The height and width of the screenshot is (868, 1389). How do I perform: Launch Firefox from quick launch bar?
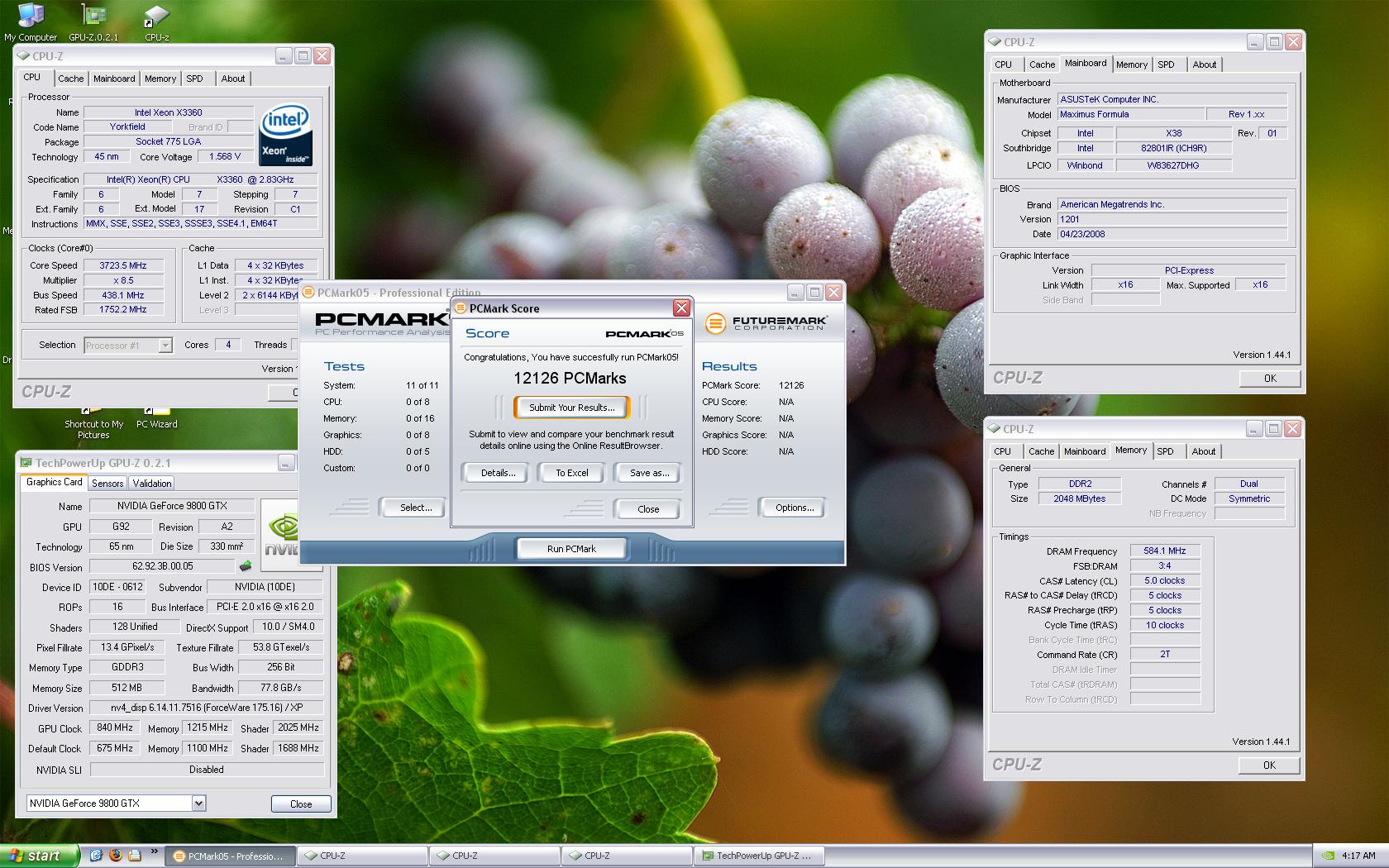(x=115, y=856)
